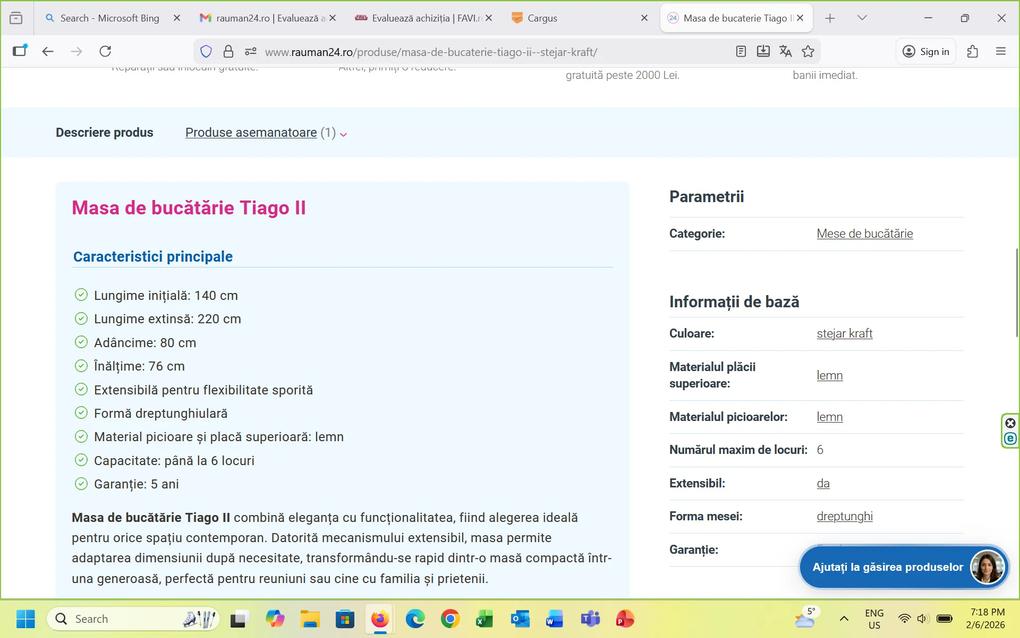The image size is (1020, 638).
Task: Bookmark this page with the star icon
Action: [x=809, y=51]
